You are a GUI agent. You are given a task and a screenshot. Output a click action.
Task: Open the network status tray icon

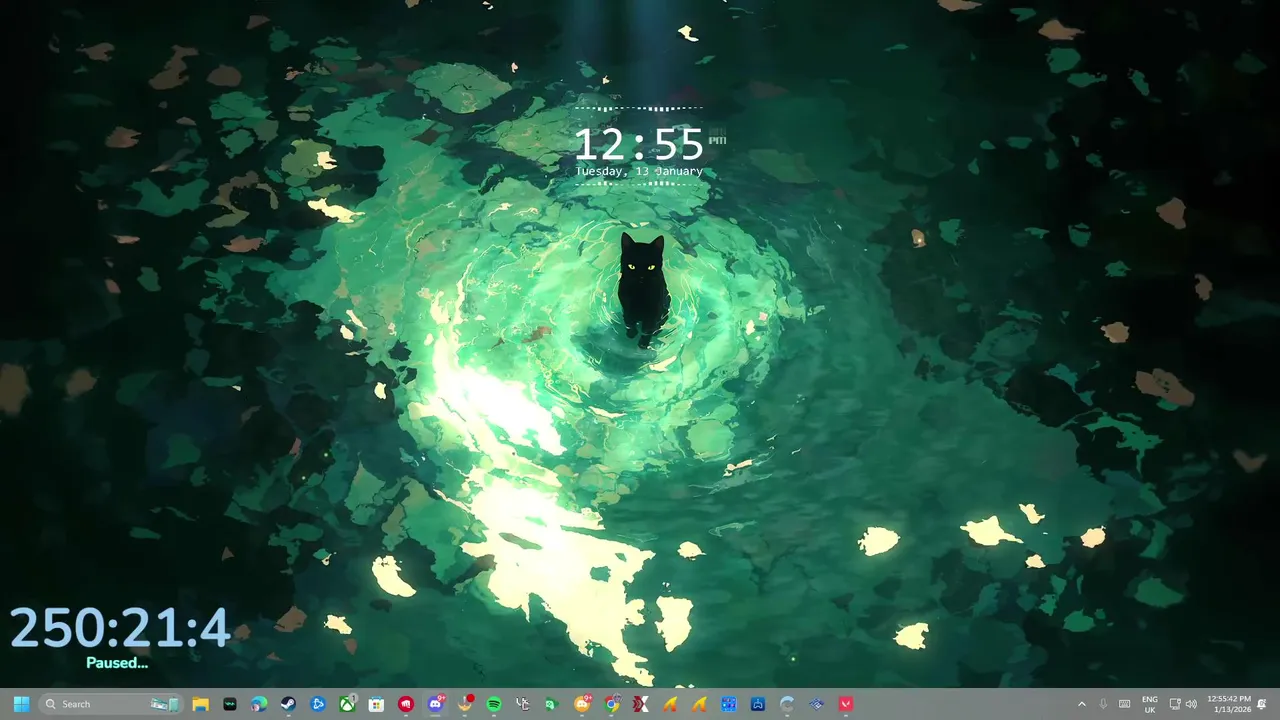(1175, 704)
